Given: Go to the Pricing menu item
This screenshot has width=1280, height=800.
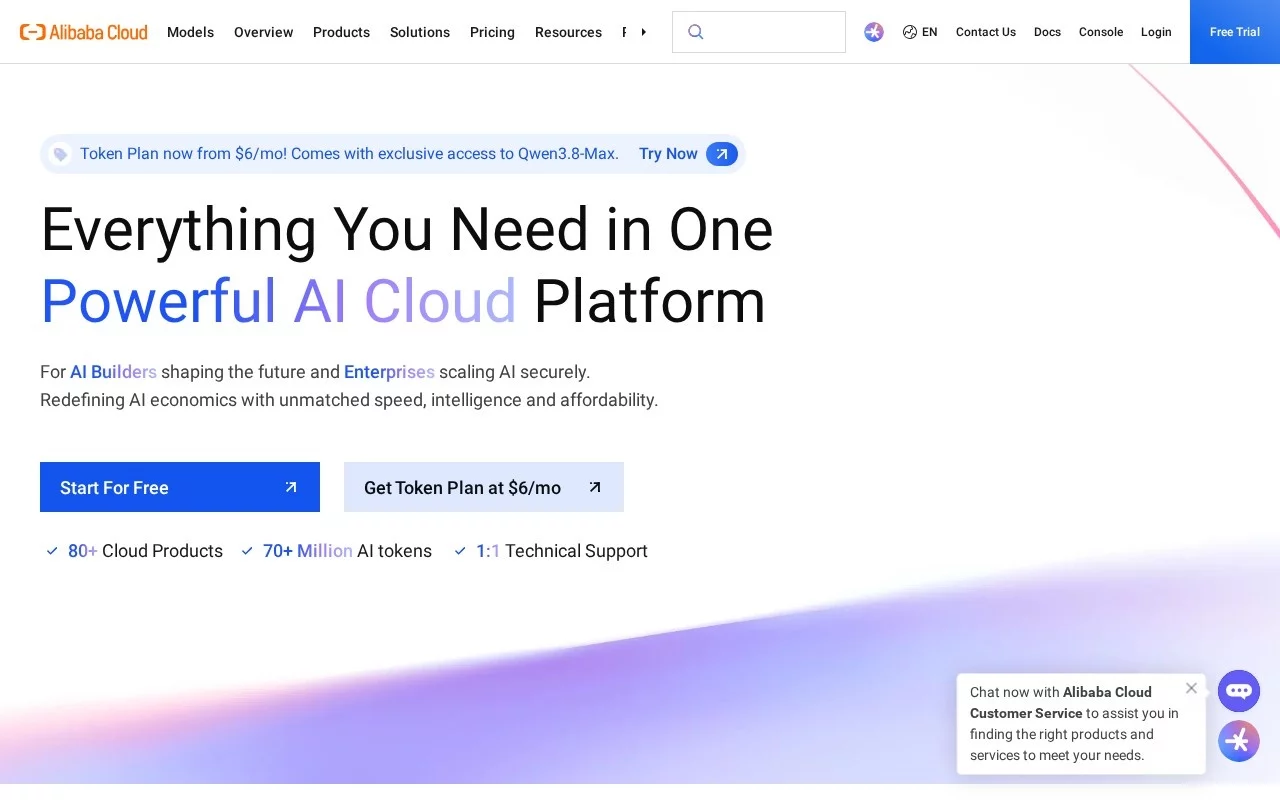Looking at the screenshot, I should pos(492,32).
